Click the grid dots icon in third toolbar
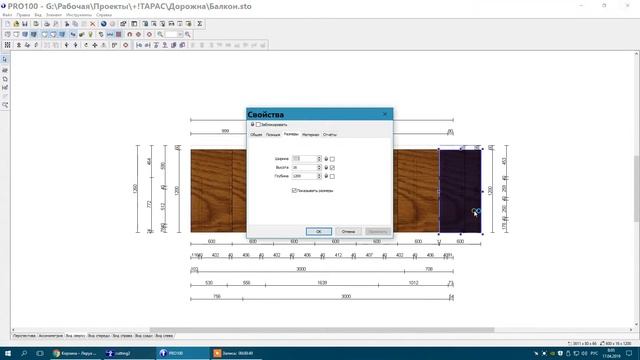This screenshot has height=360, width=640. [7, 45]
